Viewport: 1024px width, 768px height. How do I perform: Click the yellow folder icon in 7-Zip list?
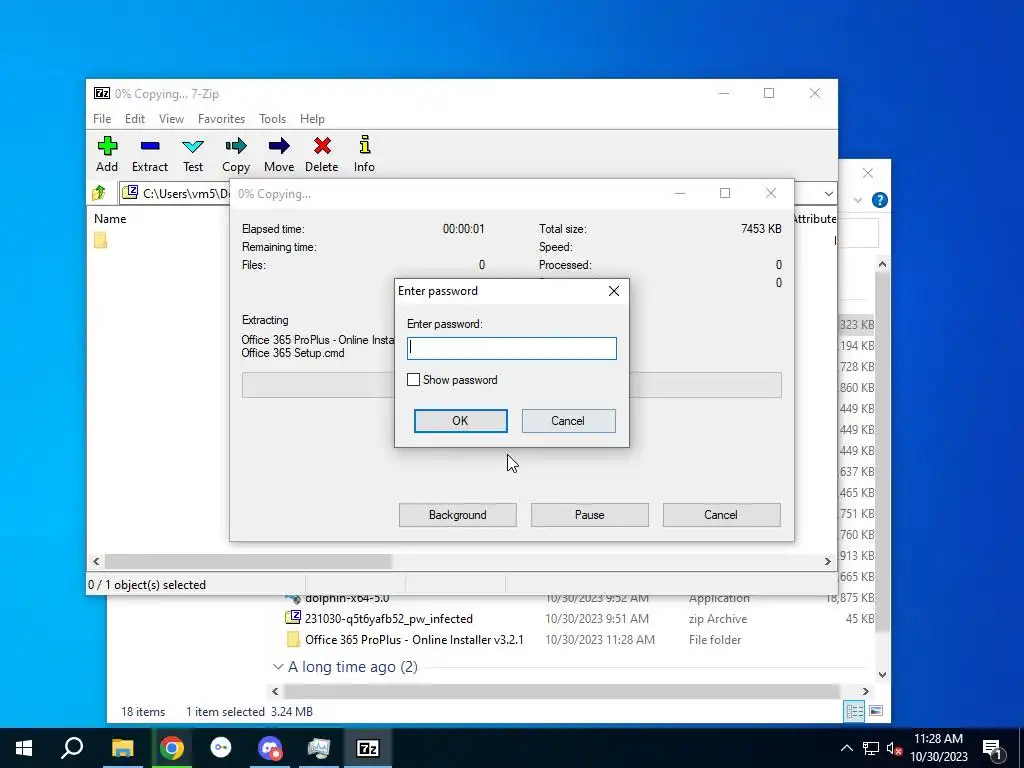(101, 240)
